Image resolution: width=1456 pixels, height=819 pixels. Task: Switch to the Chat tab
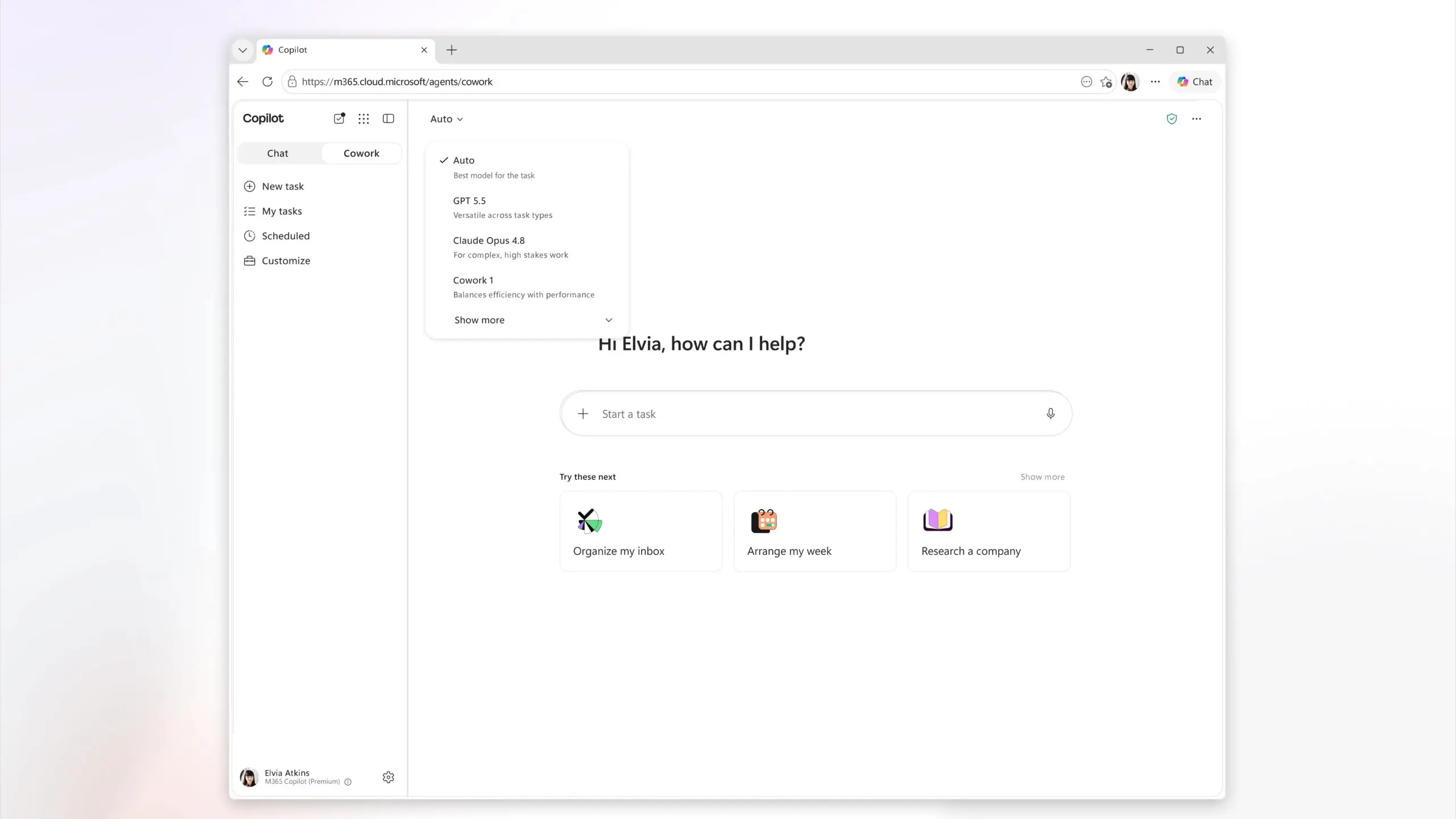coord(278,153)
